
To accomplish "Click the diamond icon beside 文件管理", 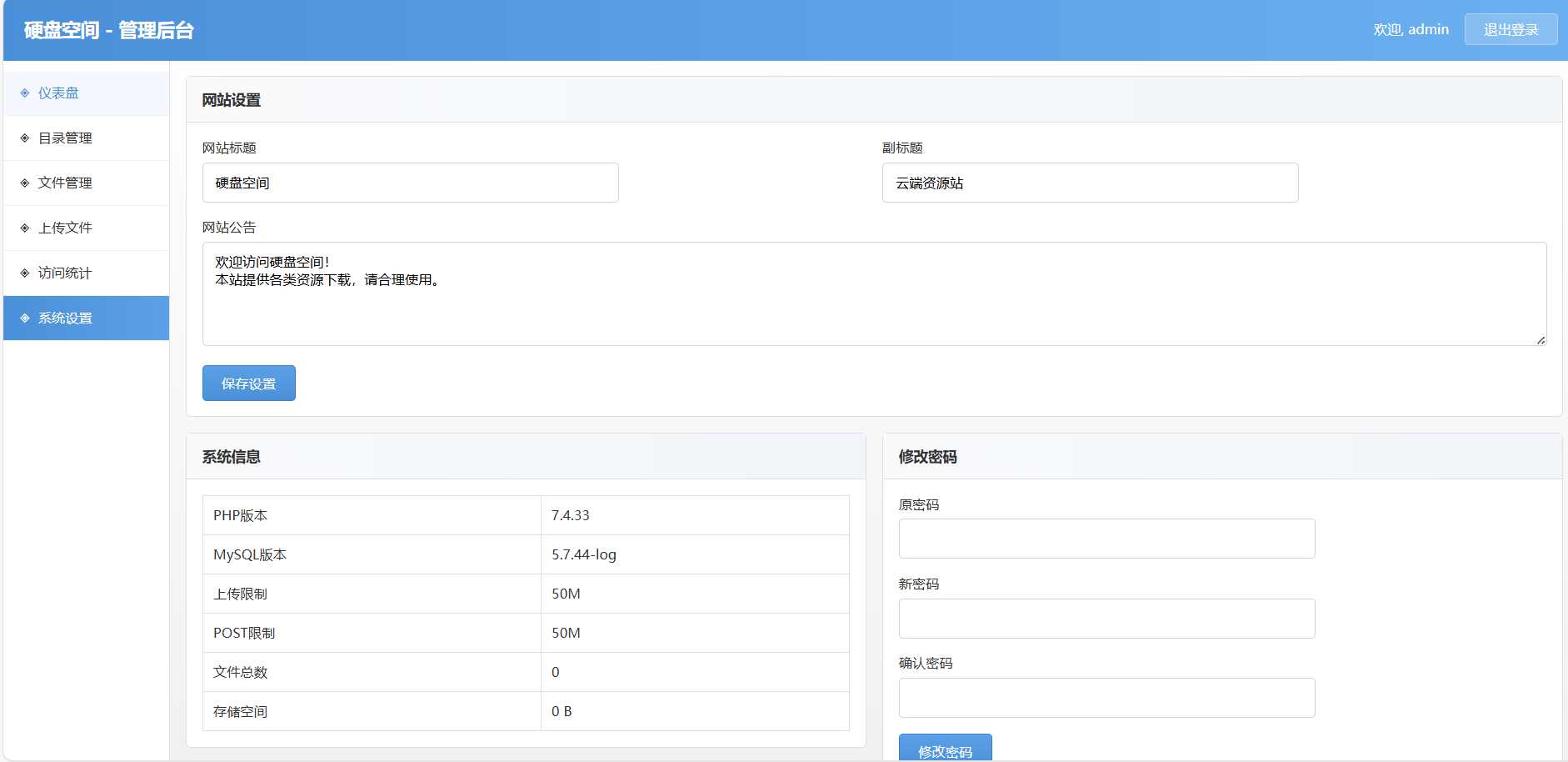I will tap(25, 183).
